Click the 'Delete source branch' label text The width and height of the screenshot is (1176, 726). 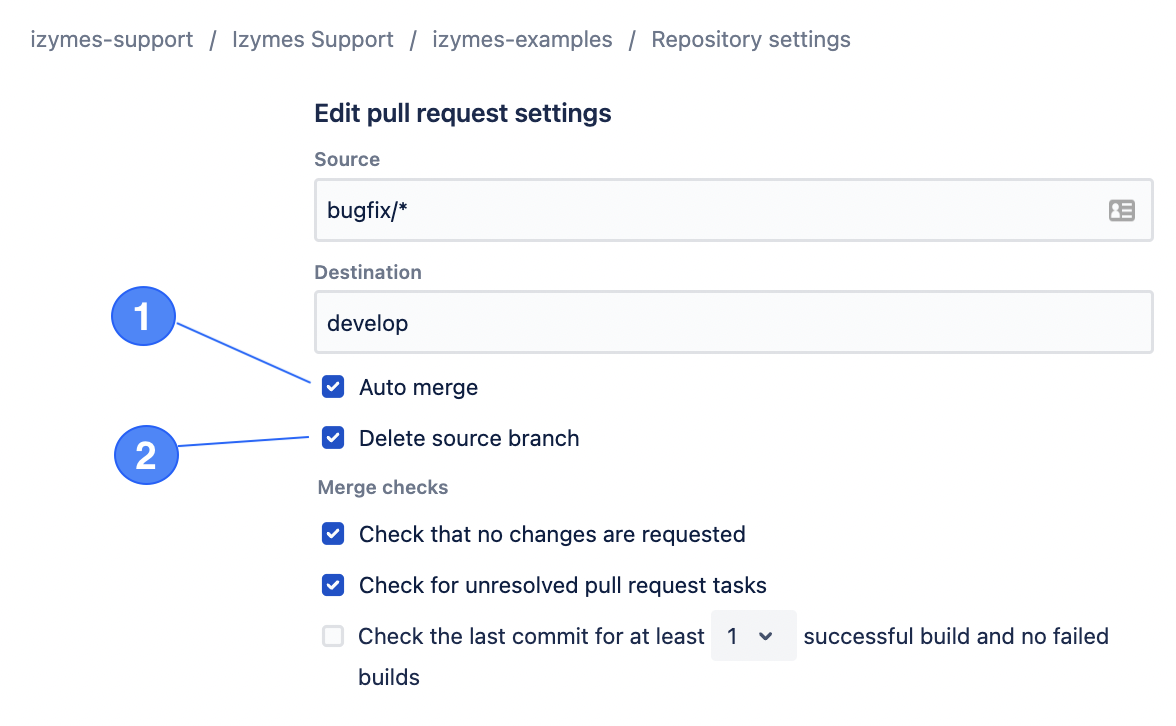tap(469, 438)
